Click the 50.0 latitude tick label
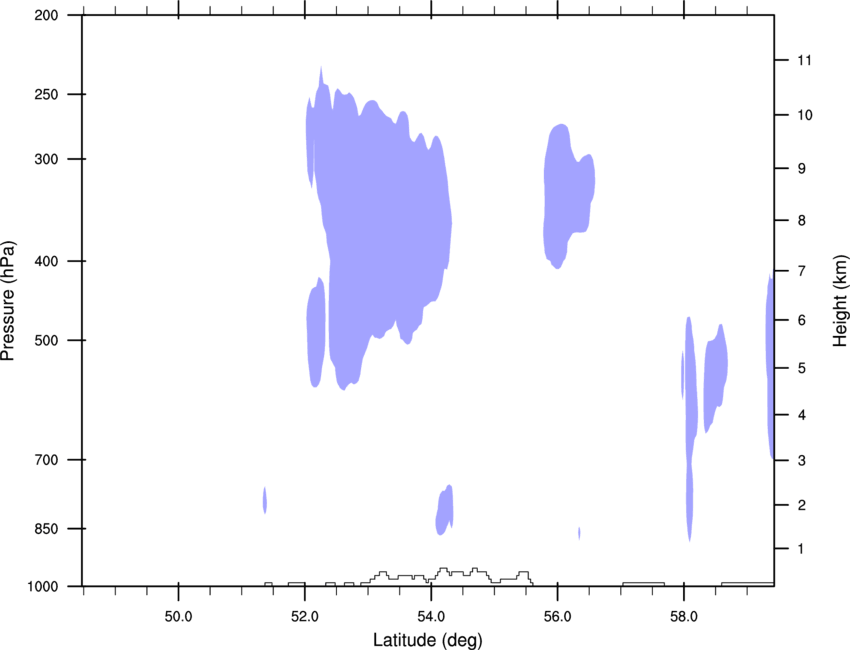 [178, 617]
